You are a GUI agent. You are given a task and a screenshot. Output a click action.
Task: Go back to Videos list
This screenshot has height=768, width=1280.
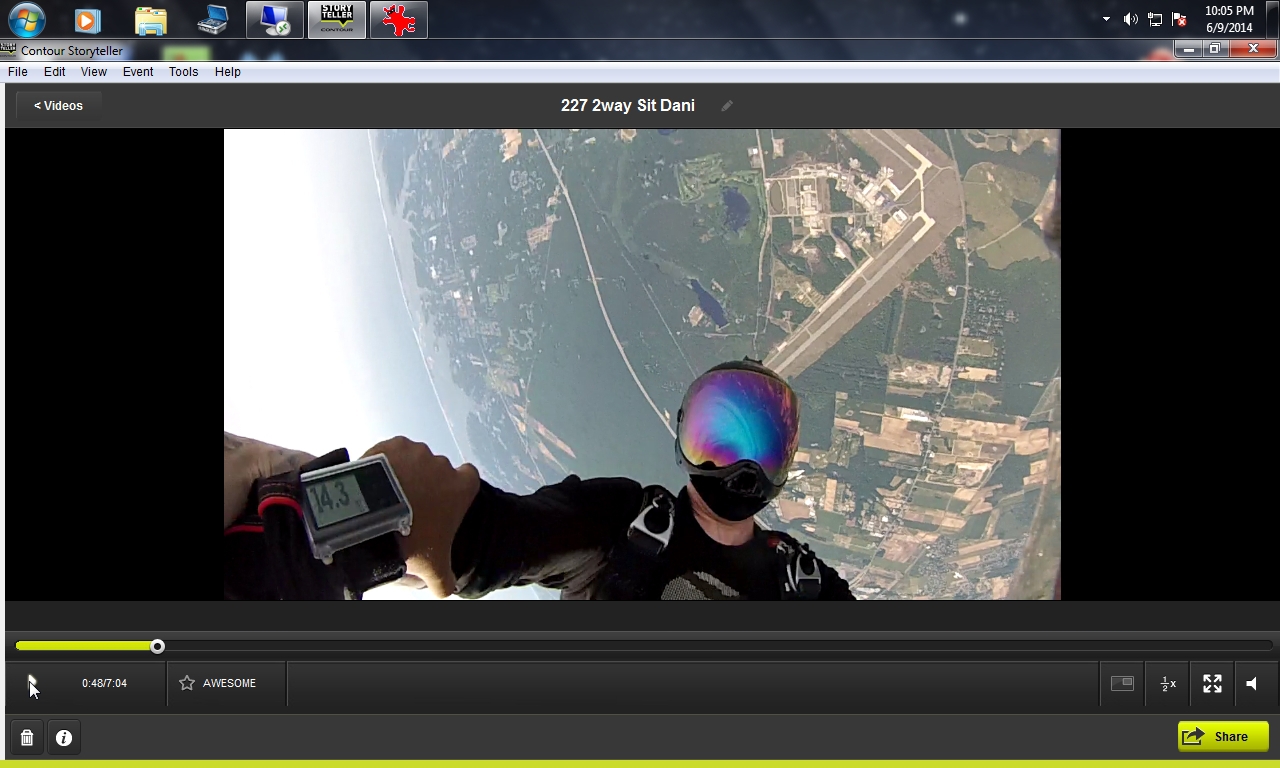point(58,105)
